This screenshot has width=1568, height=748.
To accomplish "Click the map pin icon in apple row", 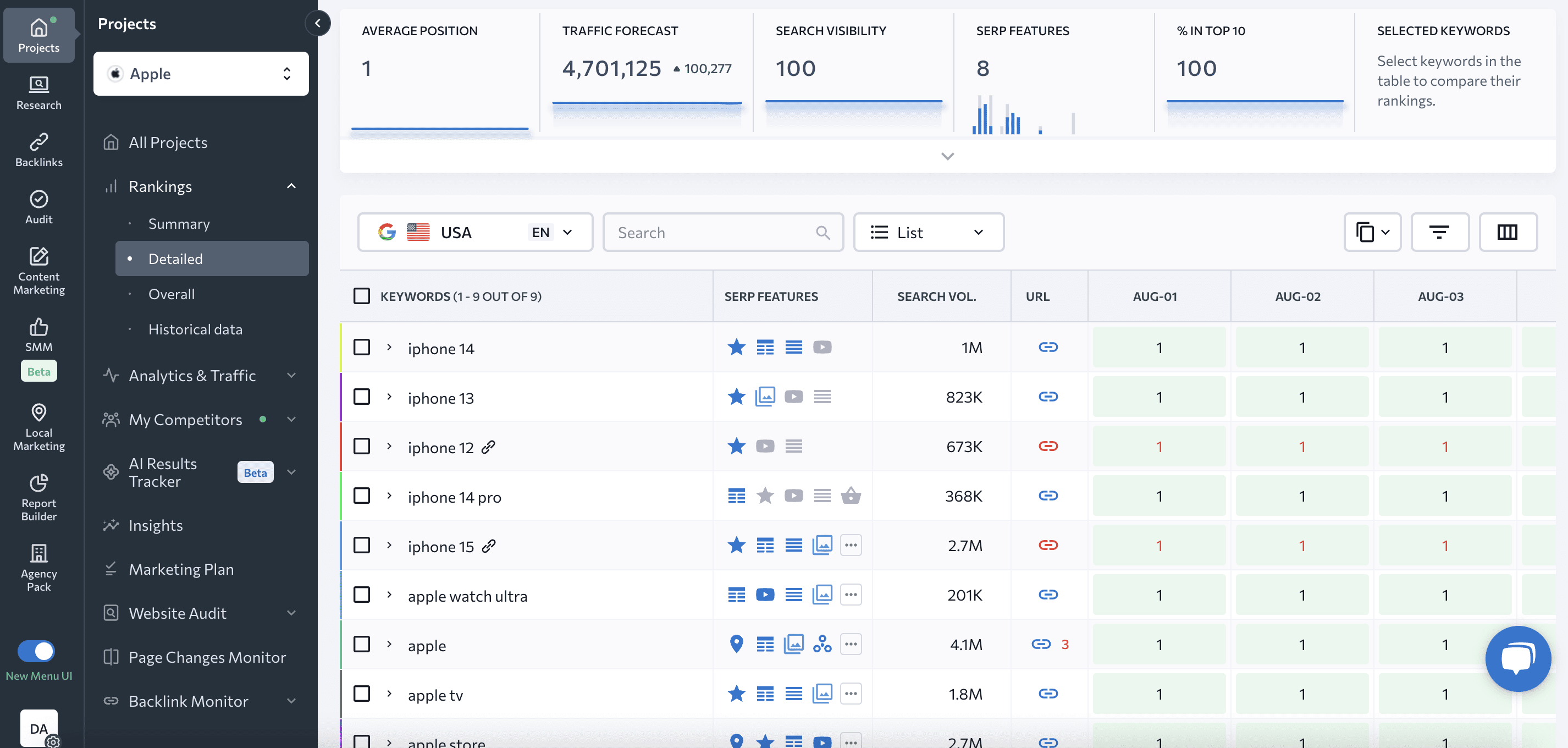I will click(x=736, y=645).
